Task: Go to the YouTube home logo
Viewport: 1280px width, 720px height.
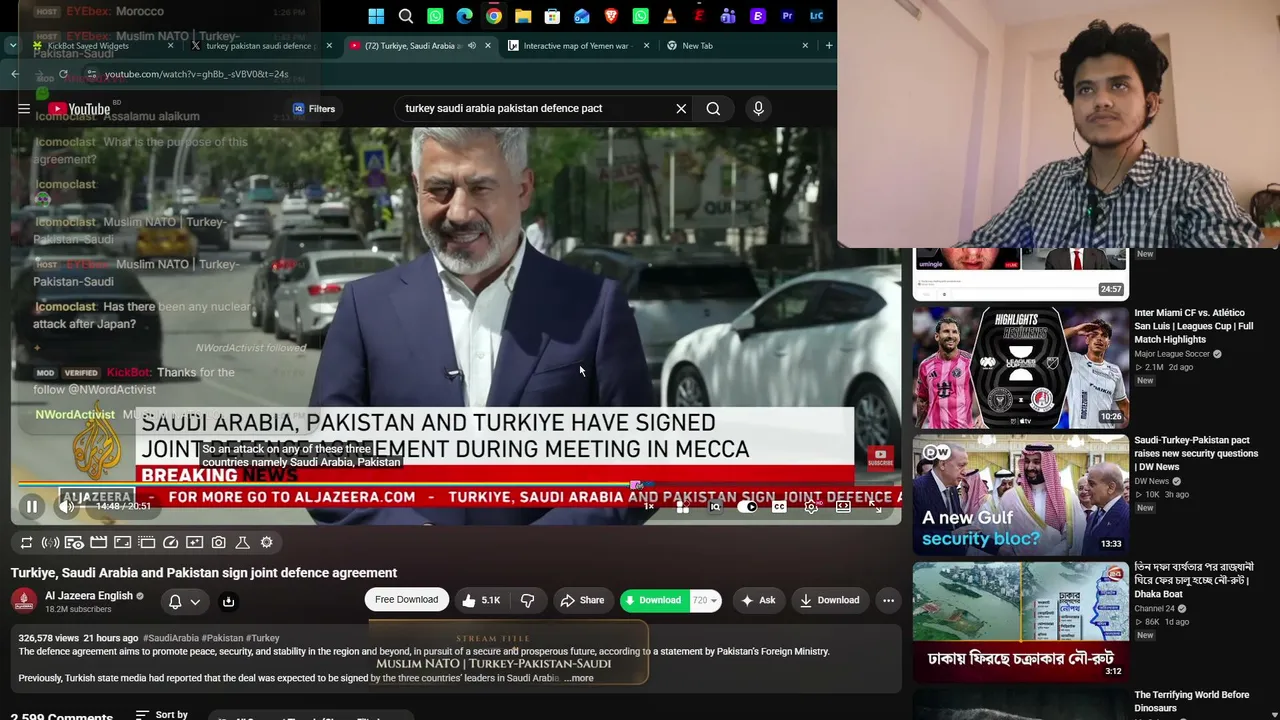Action: coord(79,109)
